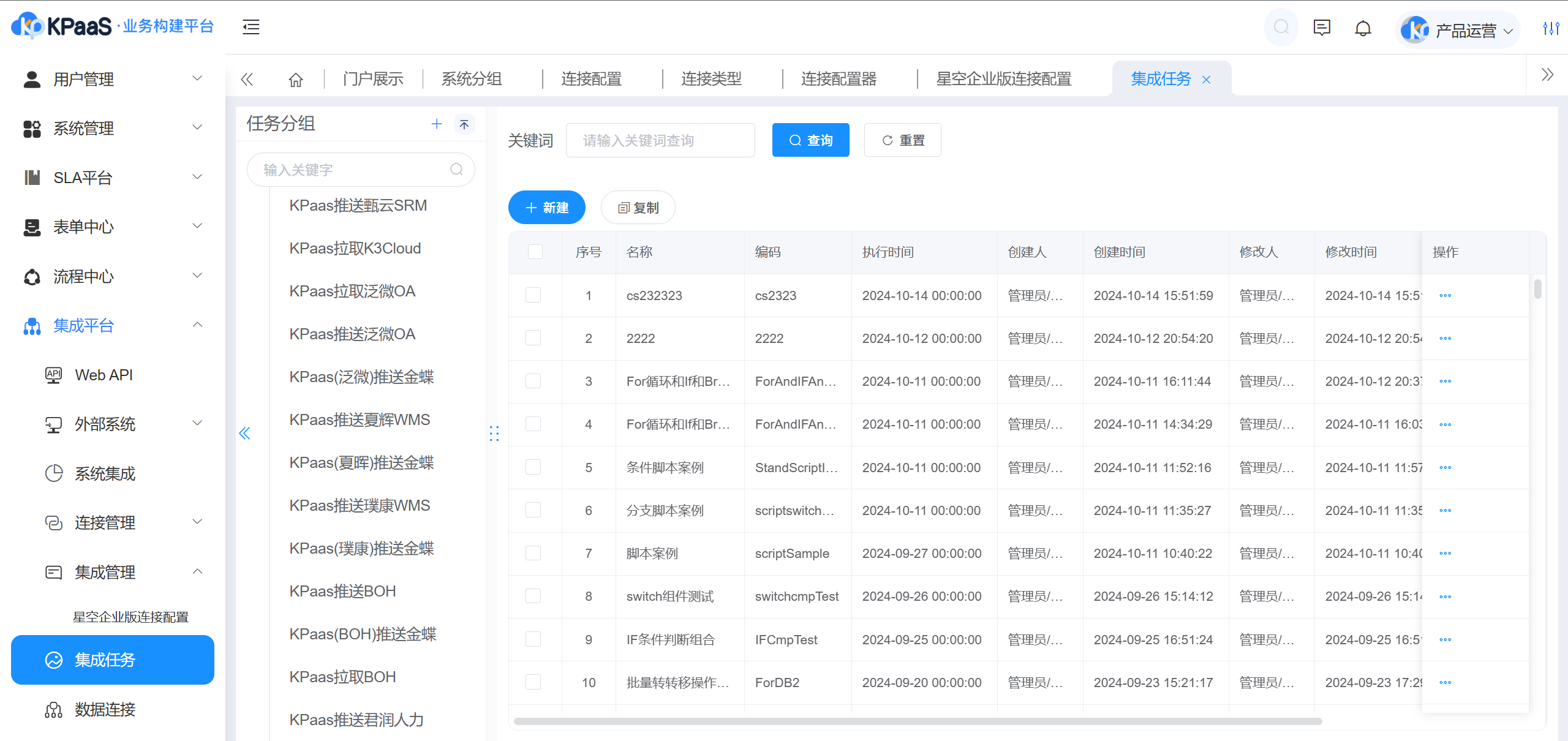
Task: Toggle the select-all header checkbox
Action: (x=535, y=252)
